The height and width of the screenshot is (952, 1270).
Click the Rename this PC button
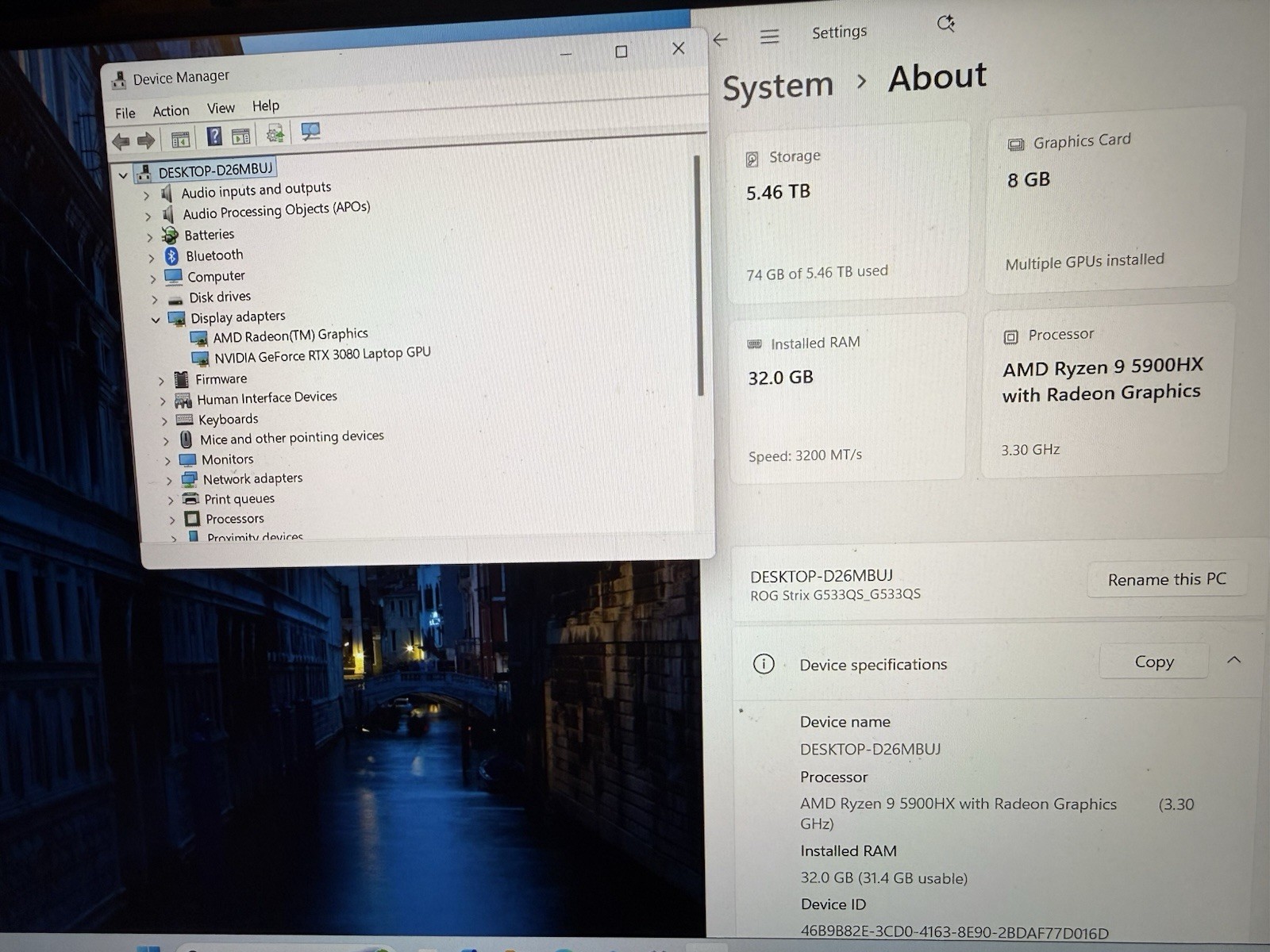[x=1167, y=579]
